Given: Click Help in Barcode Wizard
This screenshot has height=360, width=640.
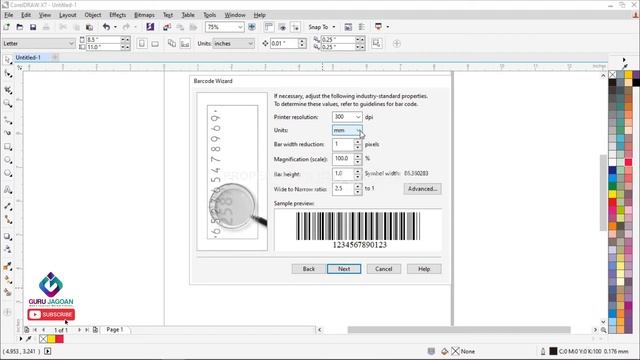Looking at the screenshot, I should coord(424,269).
